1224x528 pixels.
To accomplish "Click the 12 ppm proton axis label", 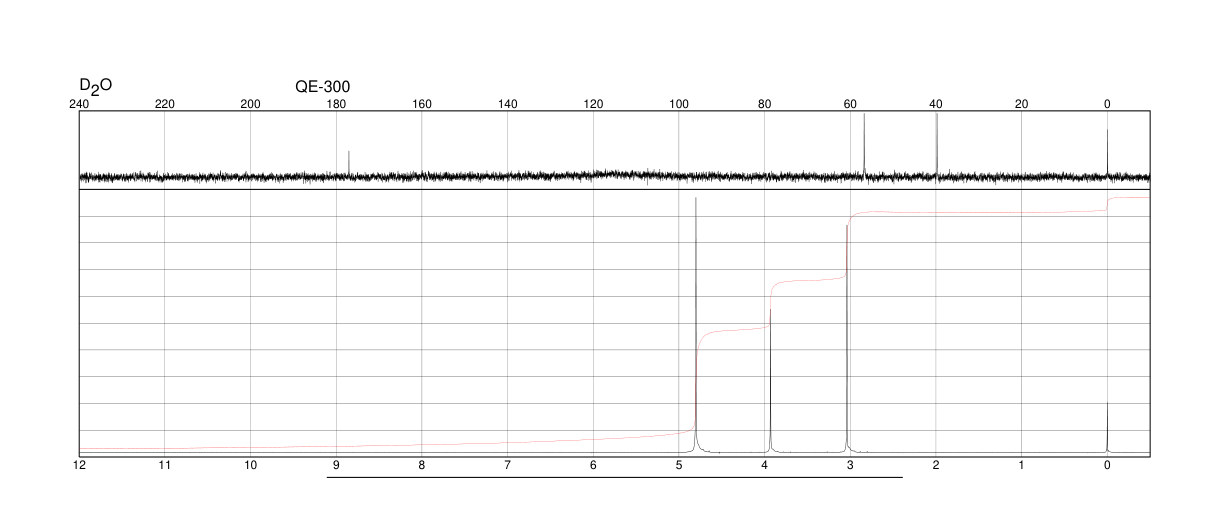I will tap(79, 466).
